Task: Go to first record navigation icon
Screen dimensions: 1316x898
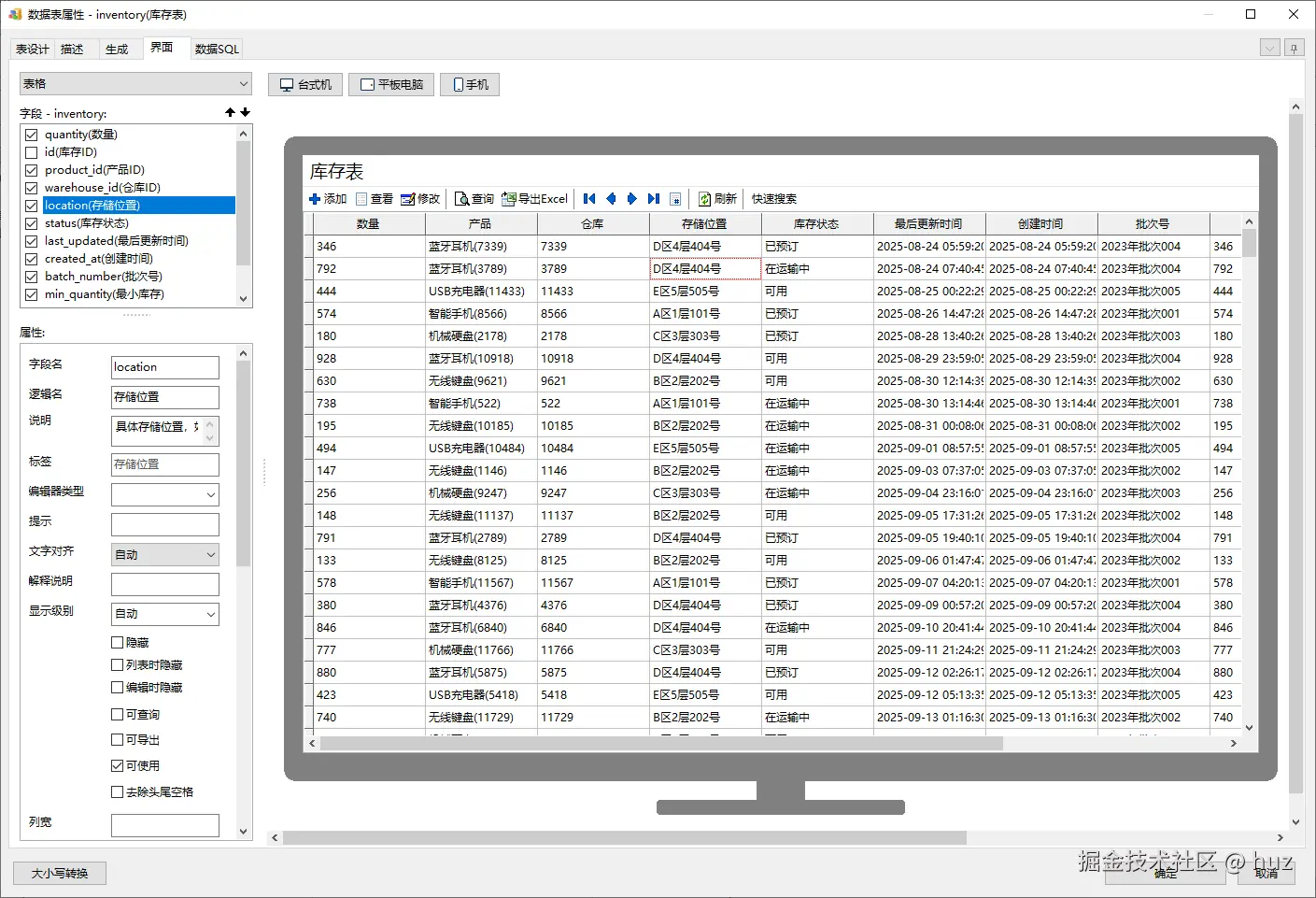Action: (589, 199)
